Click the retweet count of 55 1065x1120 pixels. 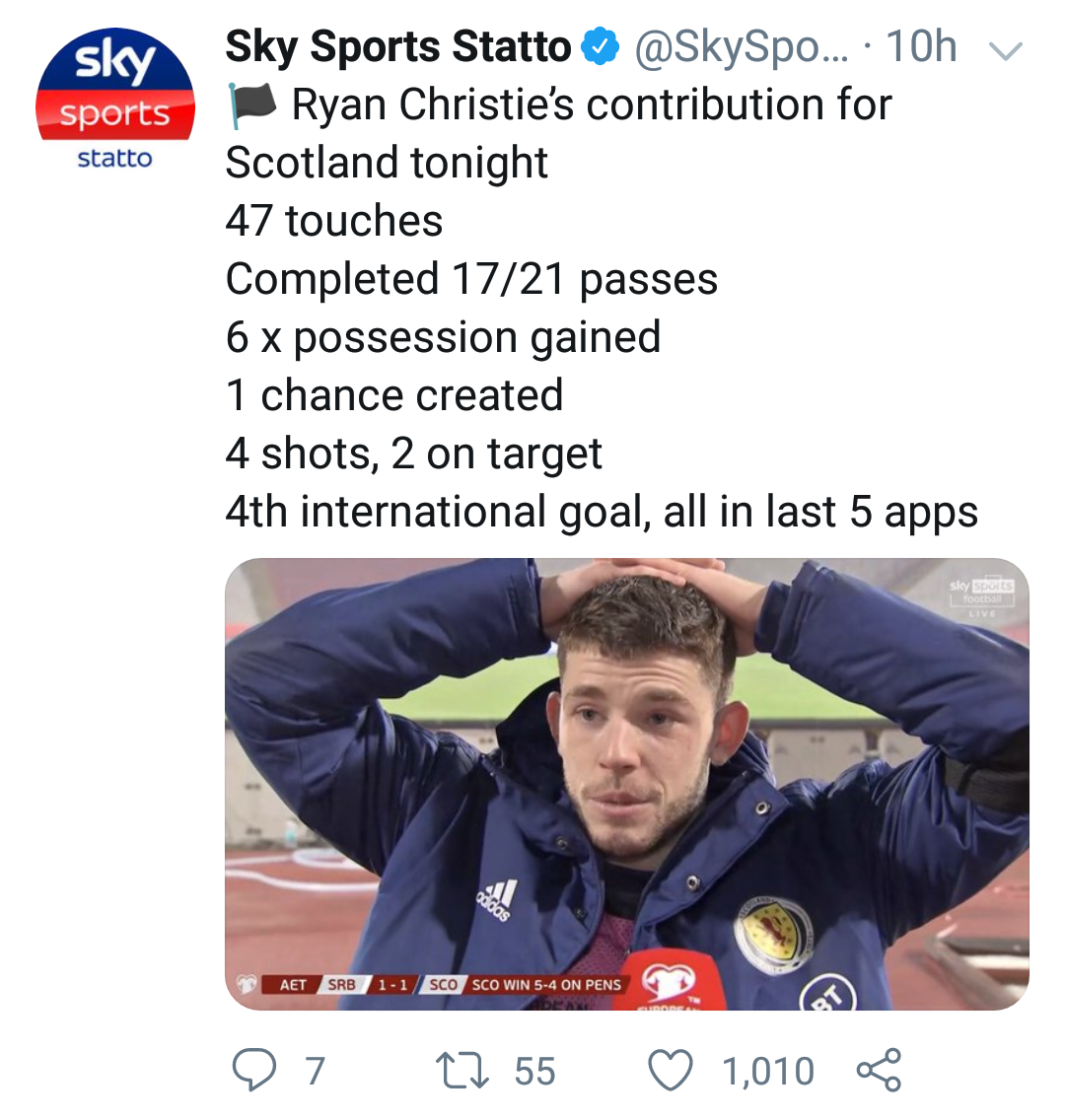(534, 1071)
